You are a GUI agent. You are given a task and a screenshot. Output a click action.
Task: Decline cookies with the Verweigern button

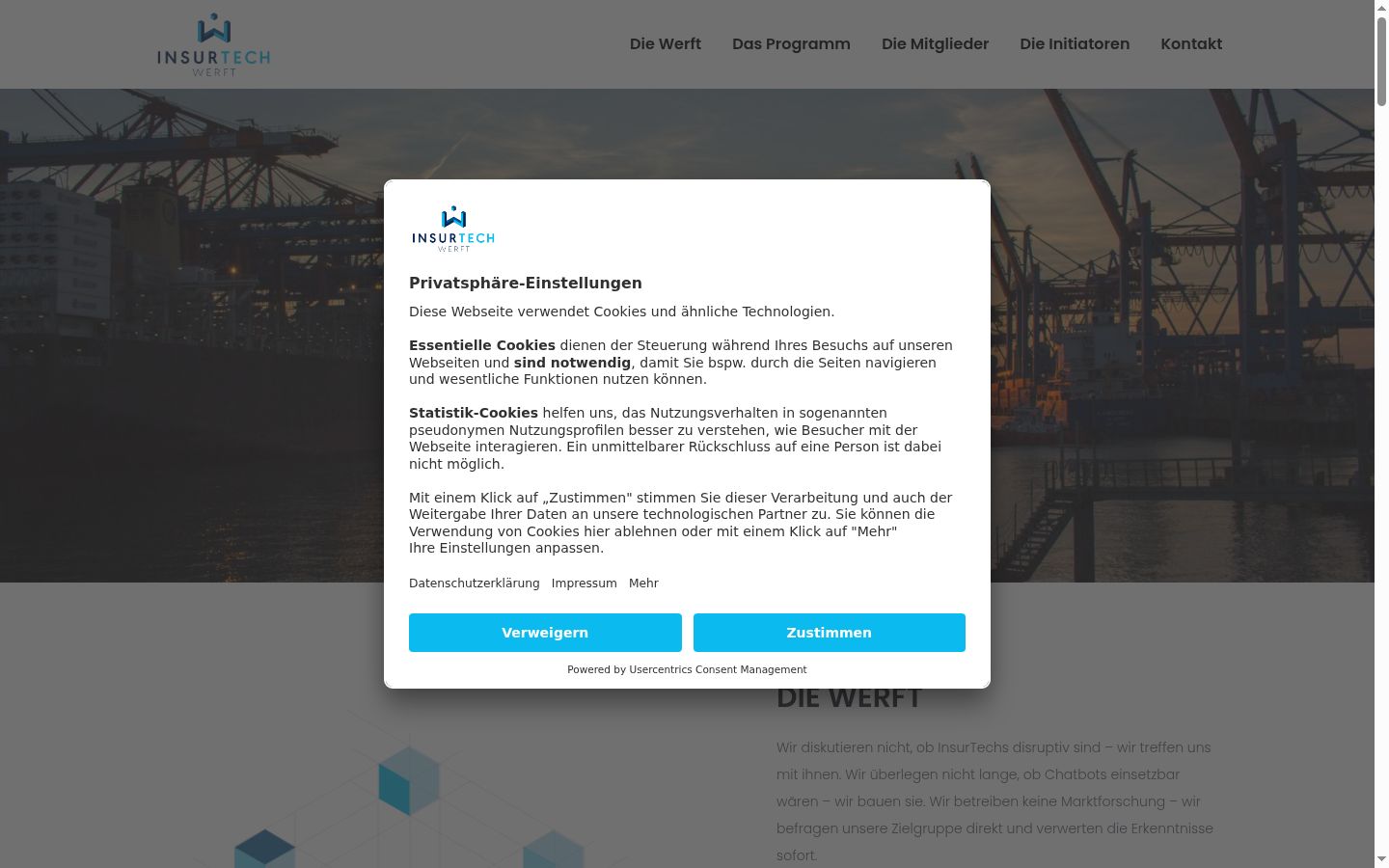tap(545, 633)
